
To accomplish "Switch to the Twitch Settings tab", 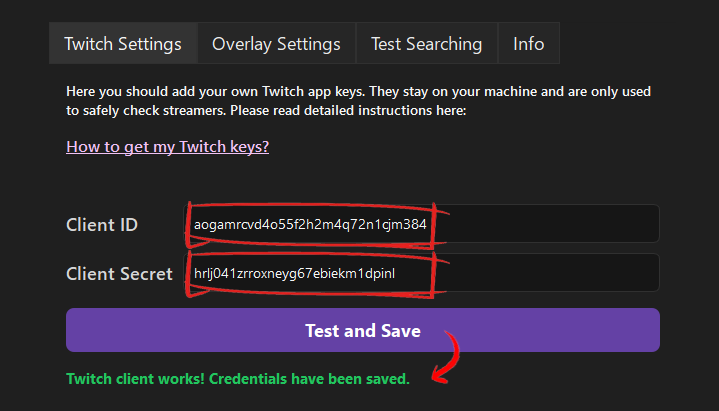I will 123,44.
